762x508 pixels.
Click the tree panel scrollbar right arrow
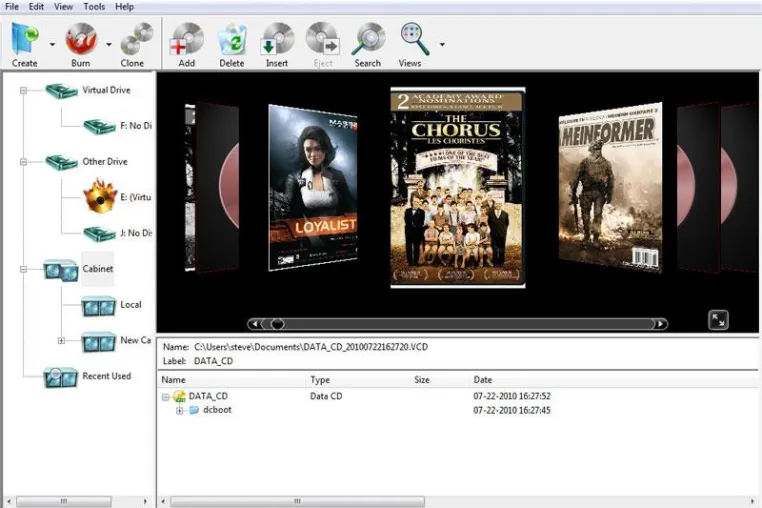145,501
